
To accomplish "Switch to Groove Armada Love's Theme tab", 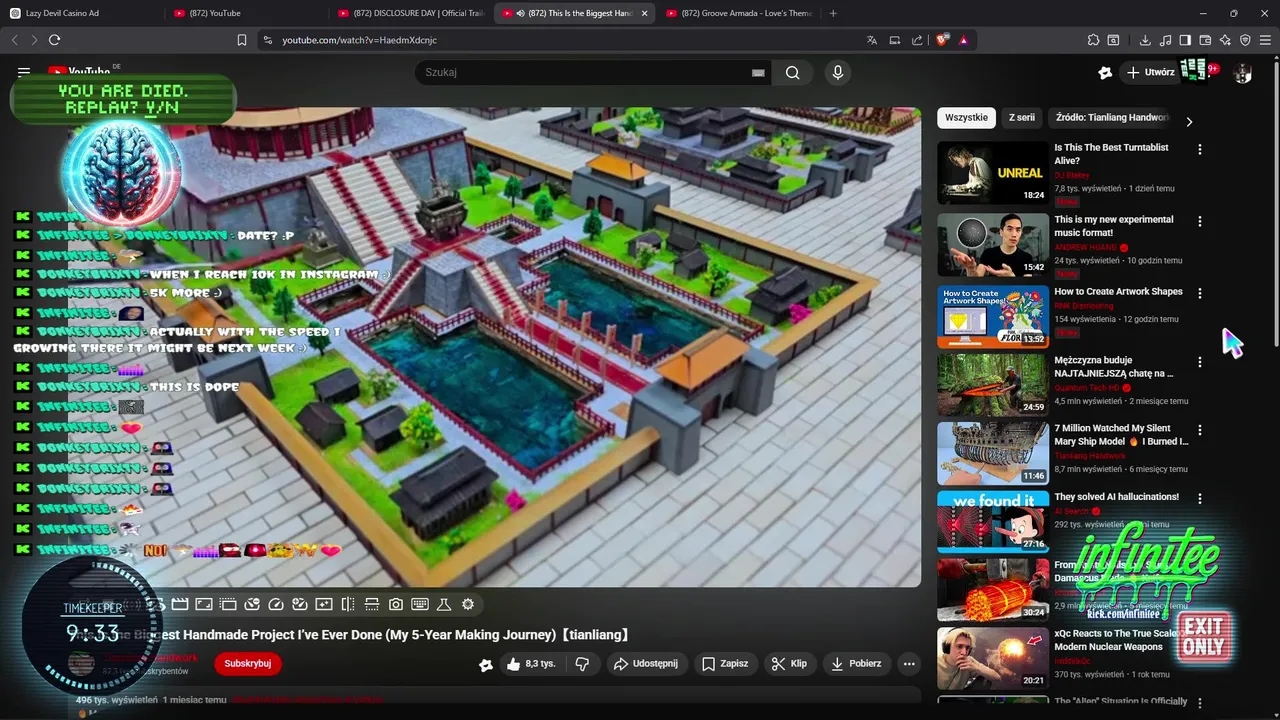I will point(739,13).
